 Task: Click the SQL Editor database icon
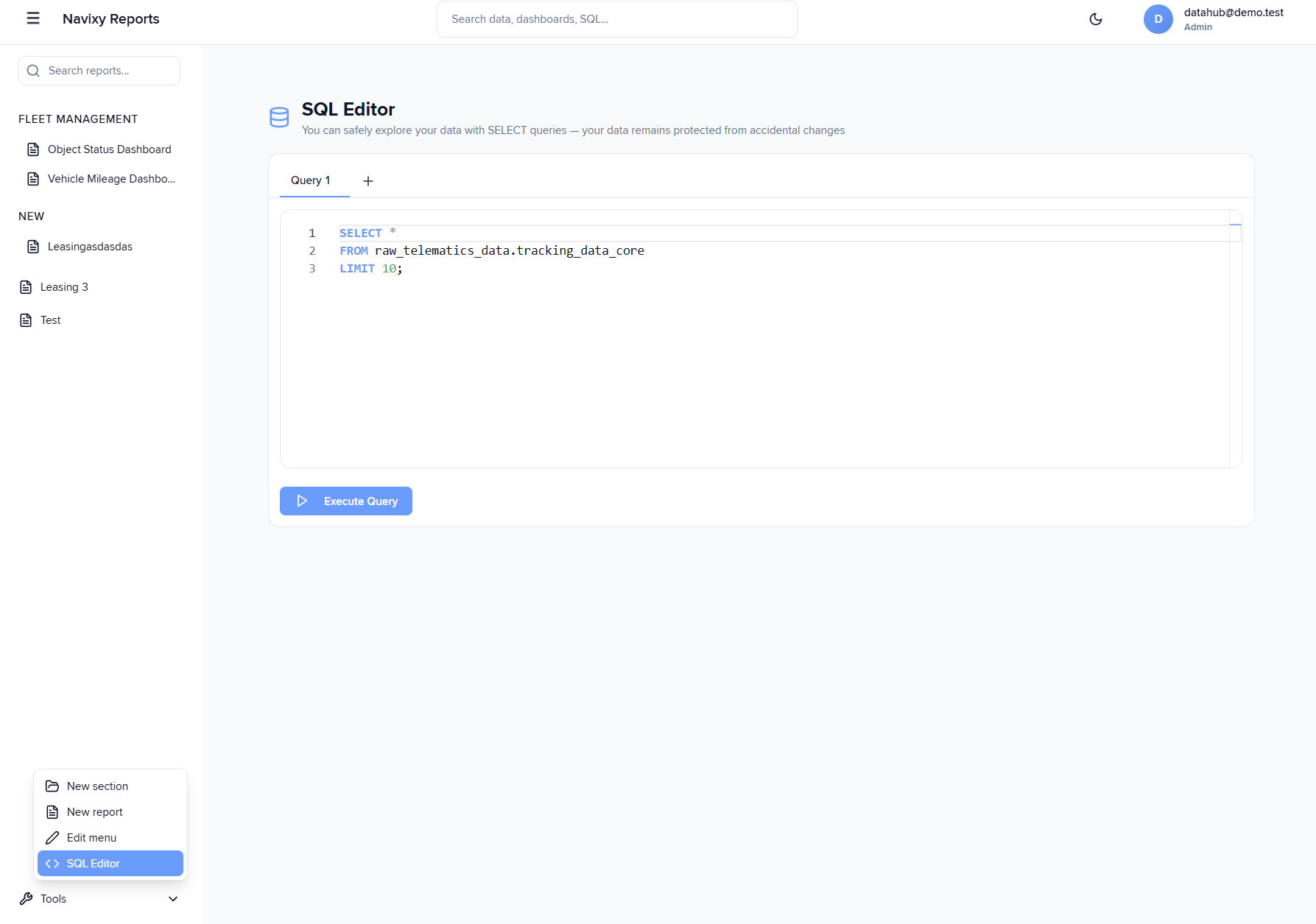279,118
